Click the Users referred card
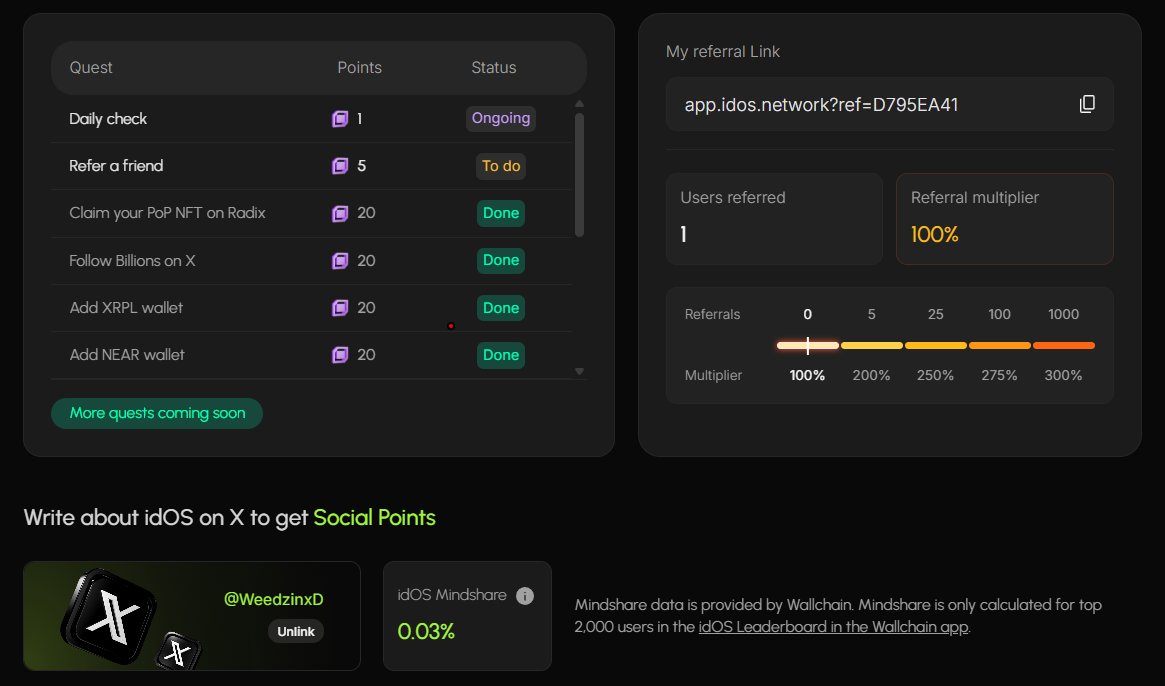The height and width of the screenshot is (686, 1165). coord(774,219)
